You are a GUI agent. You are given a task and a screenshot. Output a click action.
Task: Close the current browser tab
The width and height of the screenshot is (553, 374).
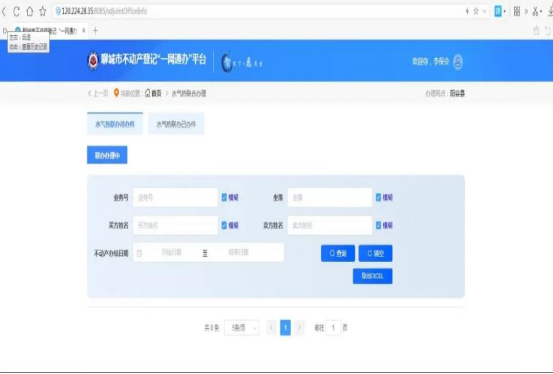[x=84, y=31]
